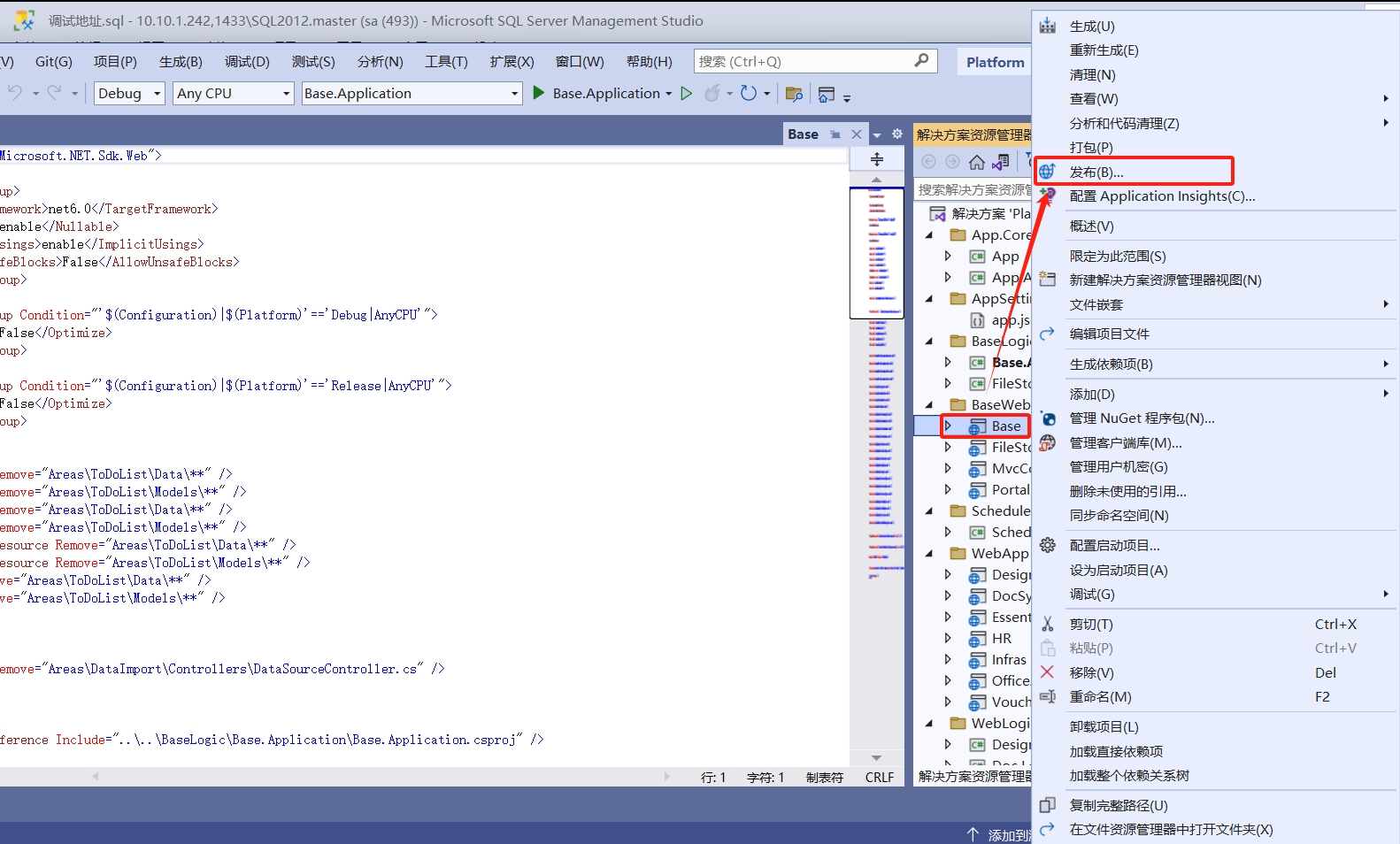Select the Portal project in tree
The height and width of the screenshot is (844, 1400).
click(1010, 489)
